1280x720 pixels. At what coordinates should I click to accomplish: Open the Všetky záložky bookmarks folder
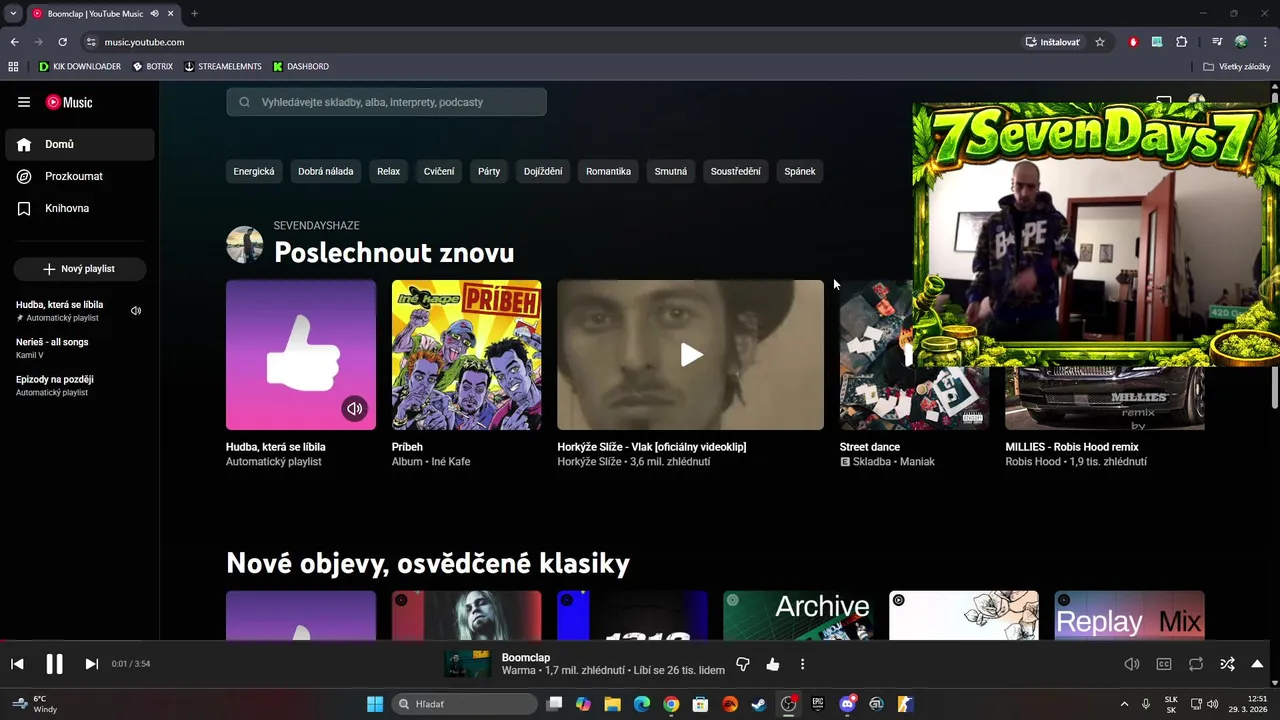coord(1236,67)
